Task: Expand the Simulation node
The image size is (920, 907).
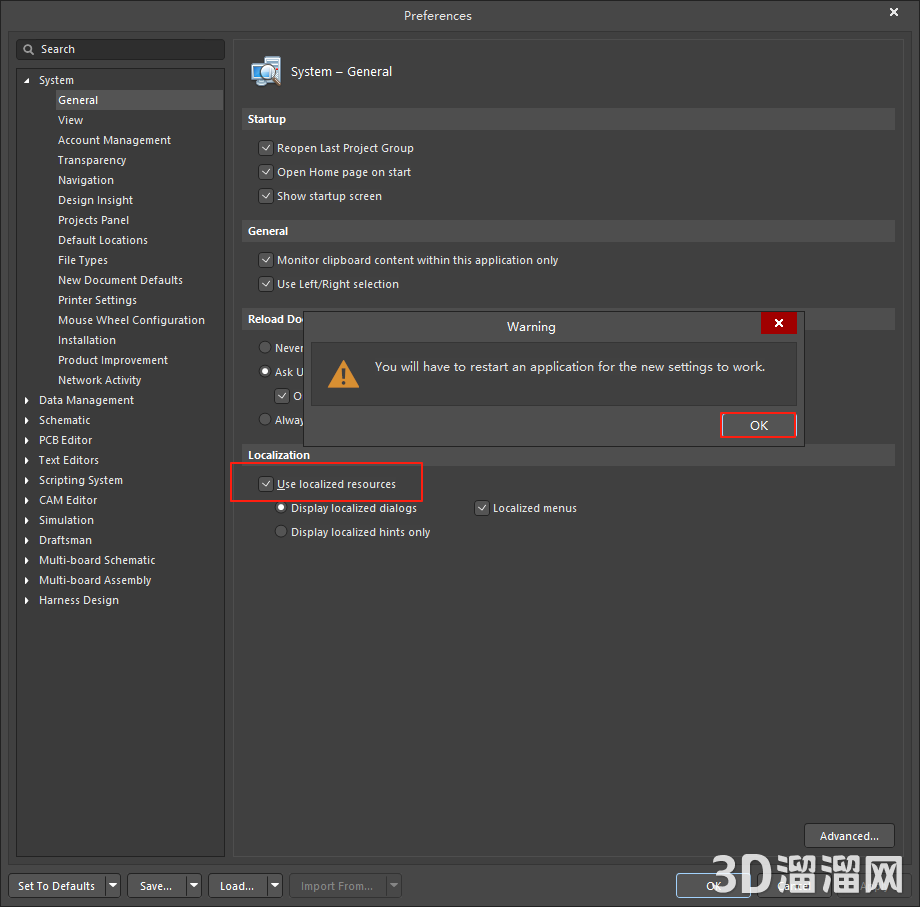Action: [26, 520]
